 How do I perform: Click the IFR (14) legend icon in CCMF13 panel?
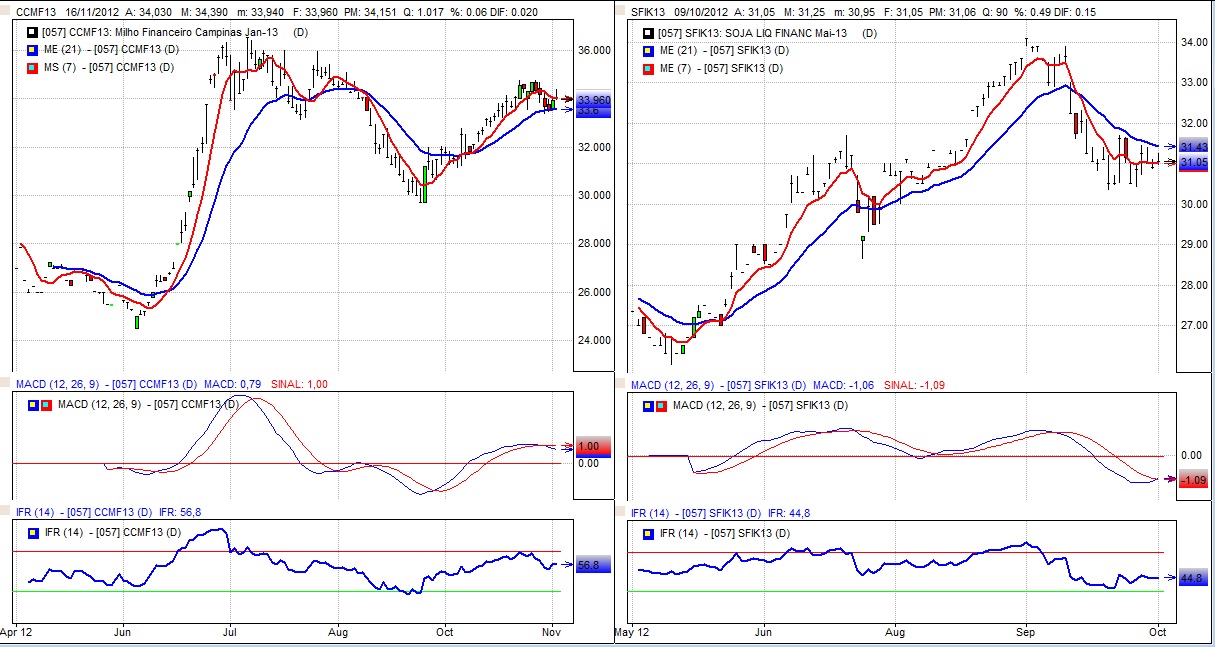pos(33,533)
